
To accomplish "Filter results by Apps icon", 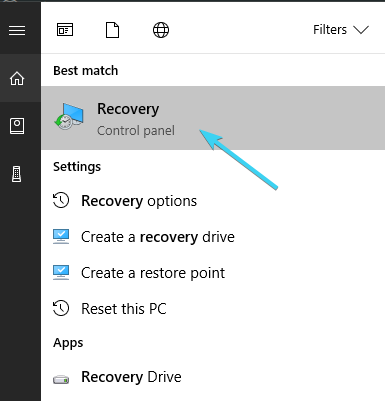I will tap(65, 30).
